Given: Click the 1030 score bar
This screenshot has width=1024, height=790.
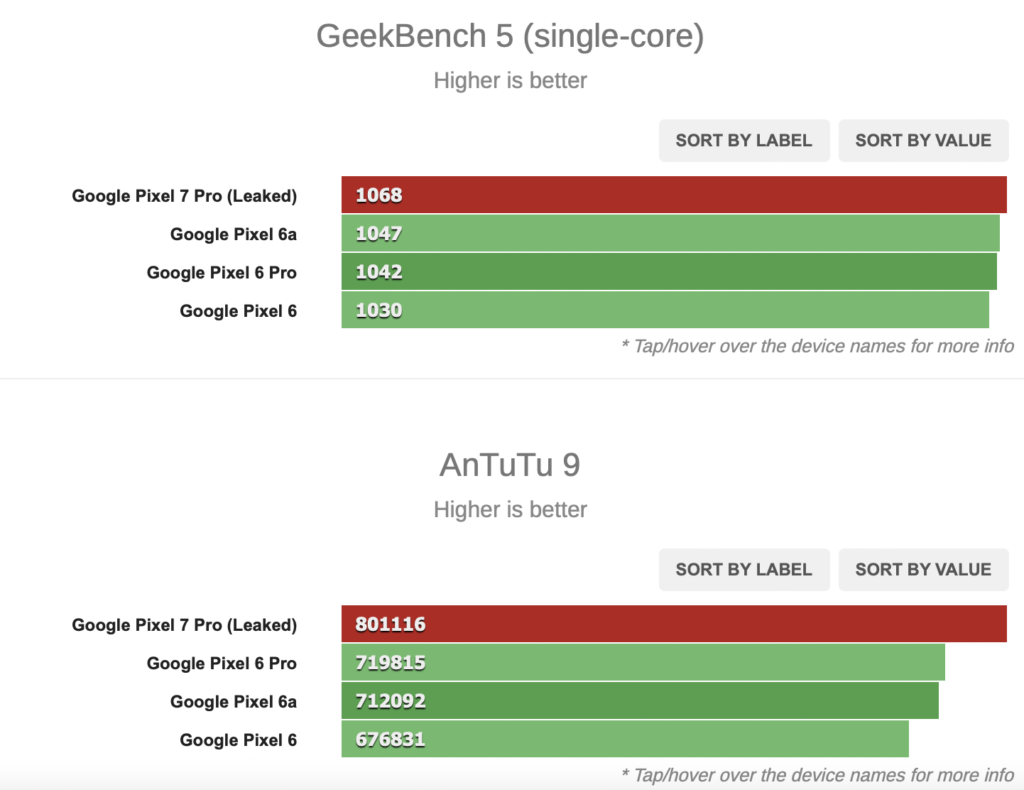Looking at the screenshot, I should (x=665, y=310).
